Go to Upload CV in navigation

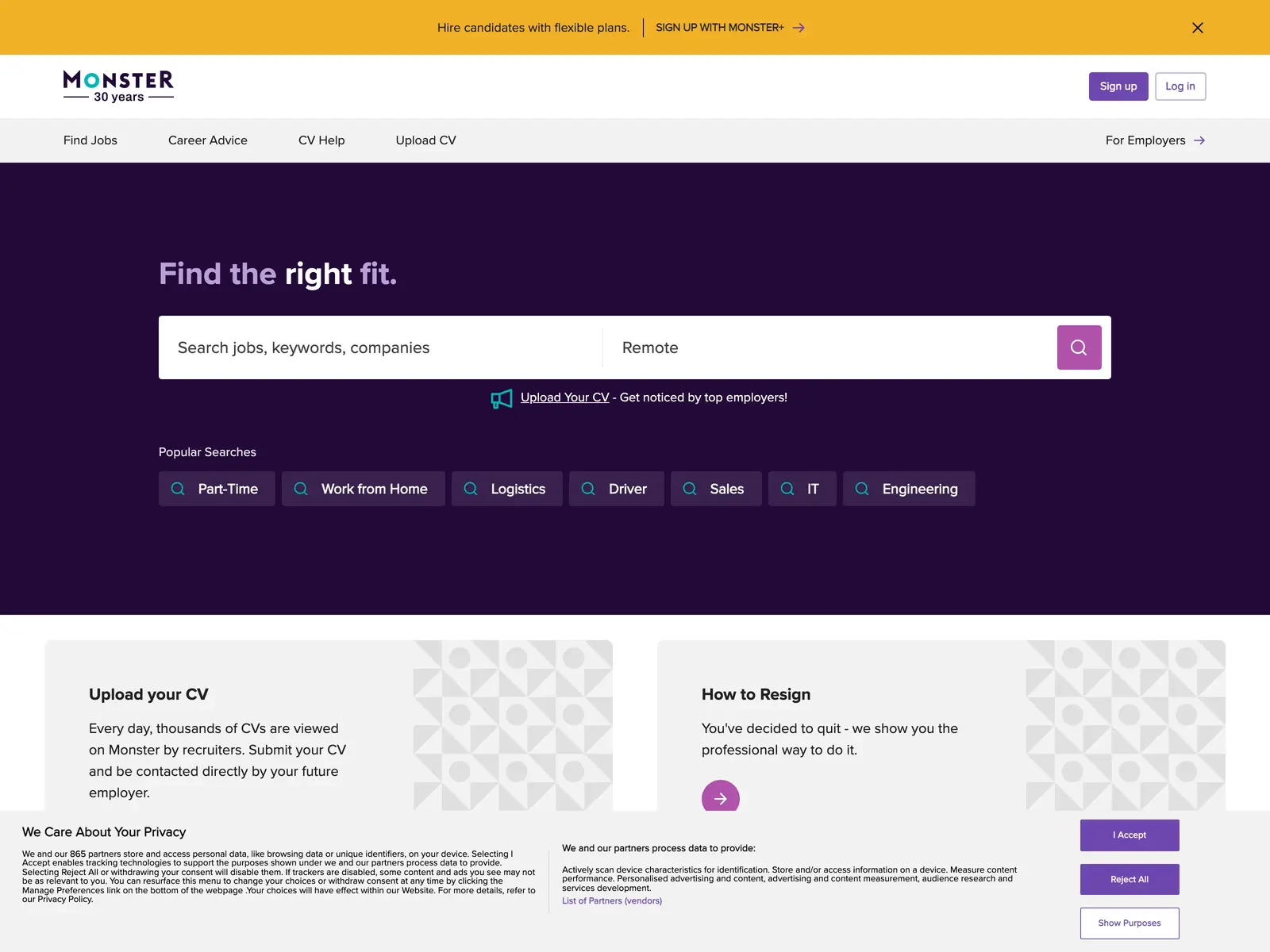click(426, 140)
